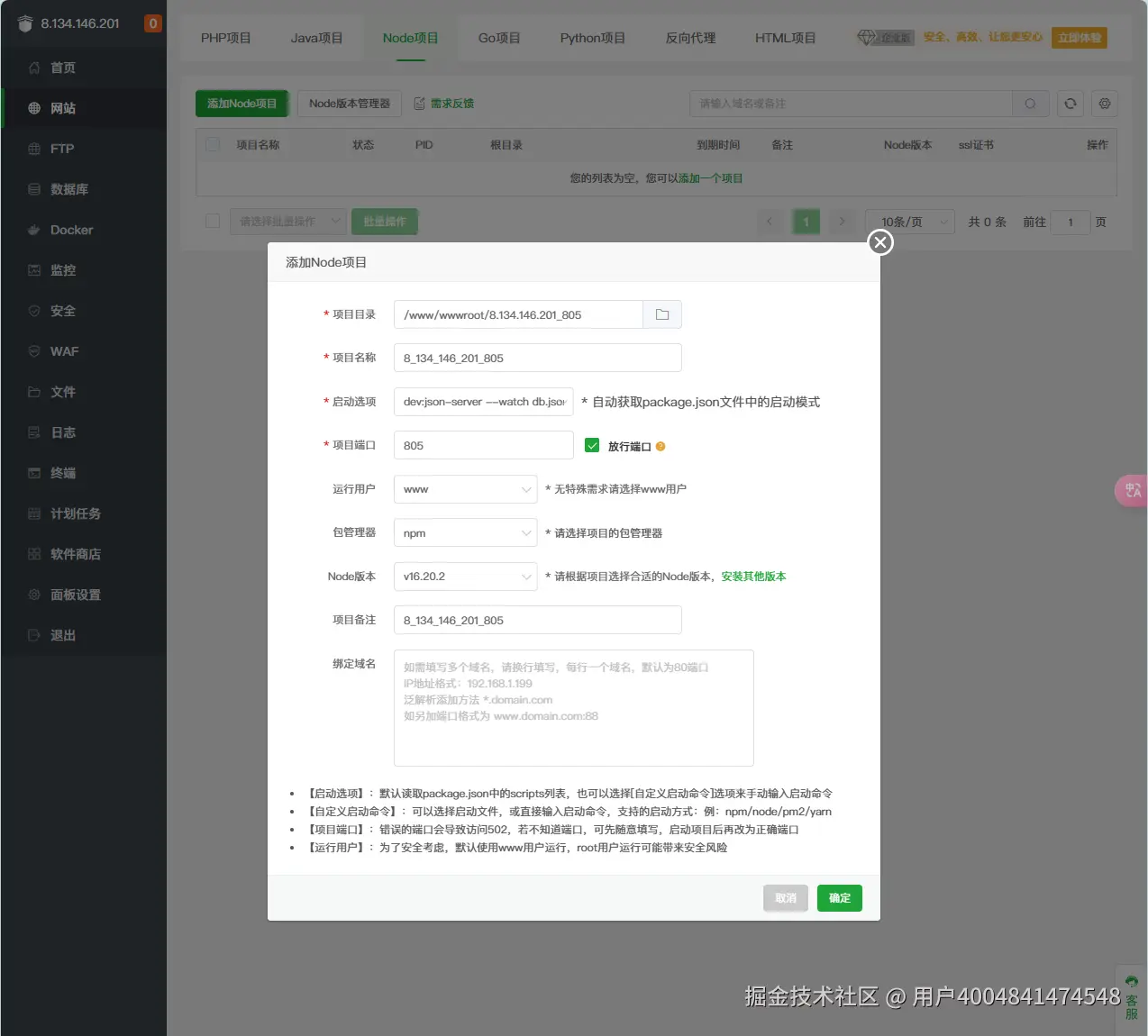1148x1036 pixels.
Task: Open the 客服 customer service widget
Action: point(1132,1000)
